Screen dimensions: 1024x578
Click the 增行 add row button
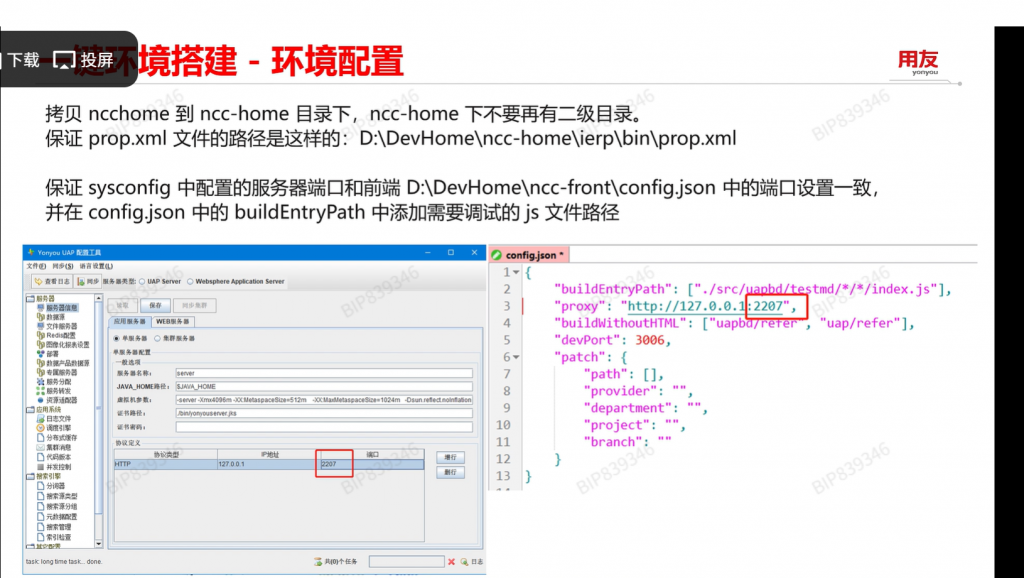point(450,457)
